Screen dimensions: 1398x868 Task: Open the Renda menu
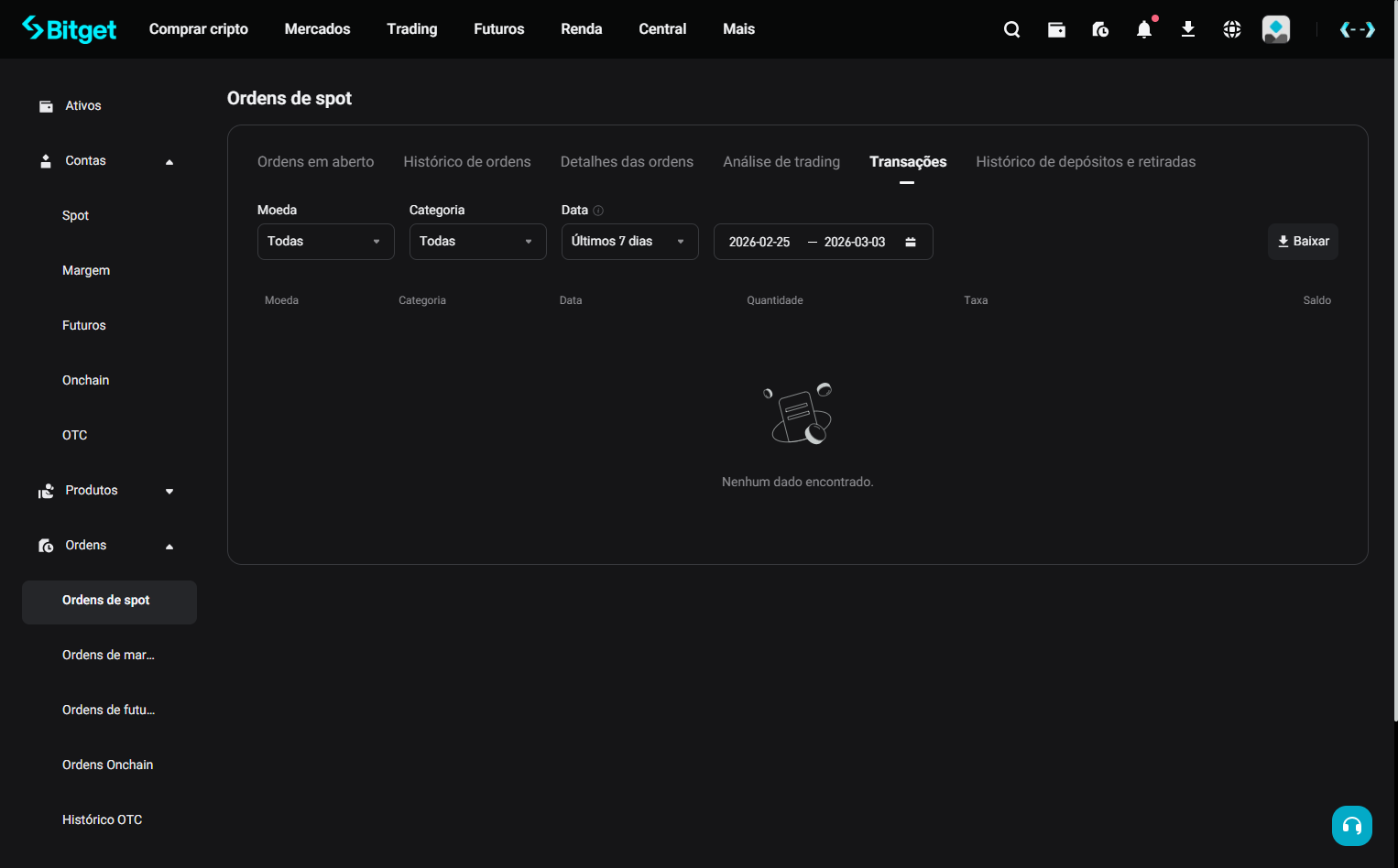(x=582, y=29)
